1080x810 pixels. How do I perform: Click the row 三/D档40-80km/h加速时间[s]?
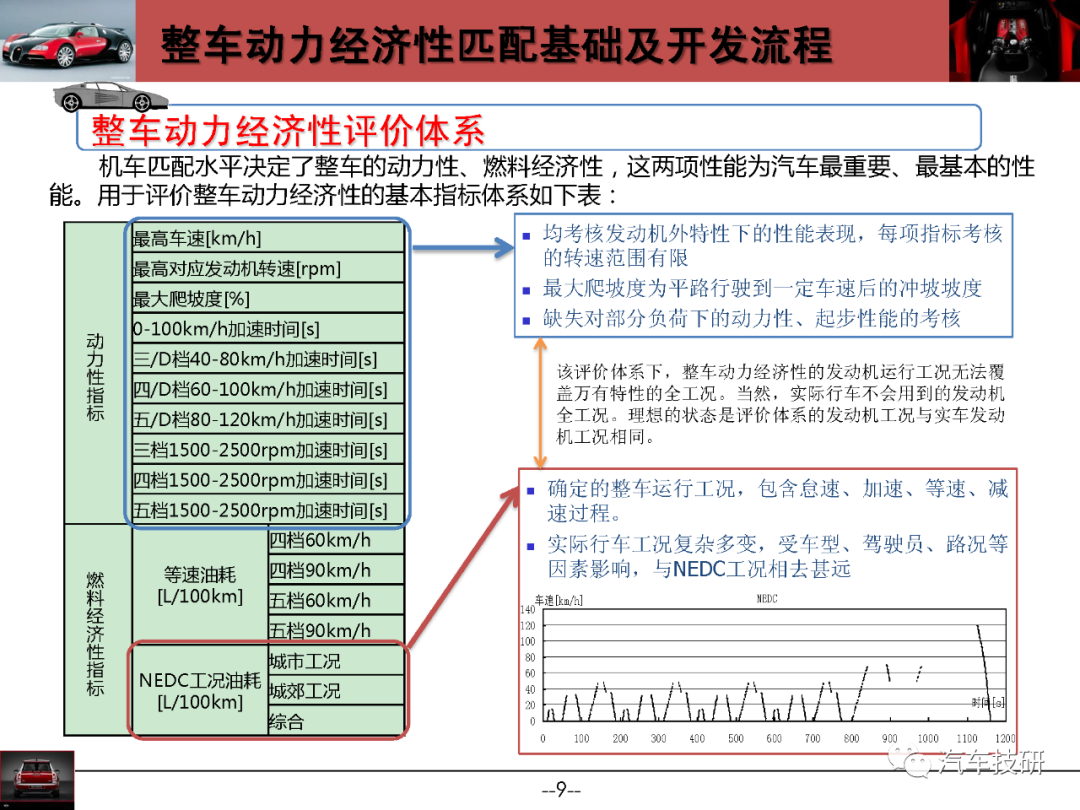pyautogui.click(x=268, y=359)
